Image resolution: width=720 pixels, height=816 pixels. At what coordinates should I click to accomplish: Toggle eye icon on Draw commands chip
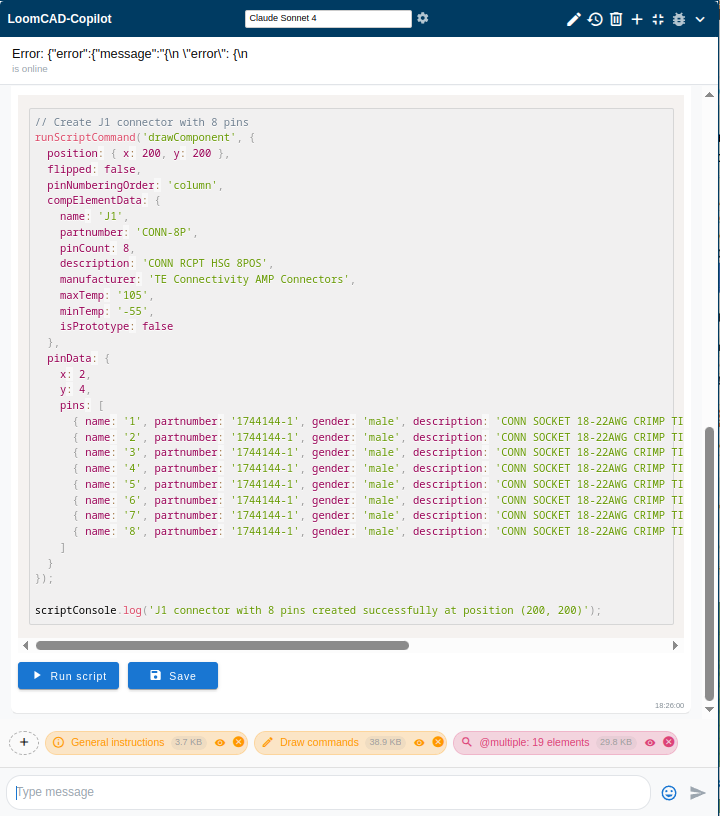(x=419, y=742)
